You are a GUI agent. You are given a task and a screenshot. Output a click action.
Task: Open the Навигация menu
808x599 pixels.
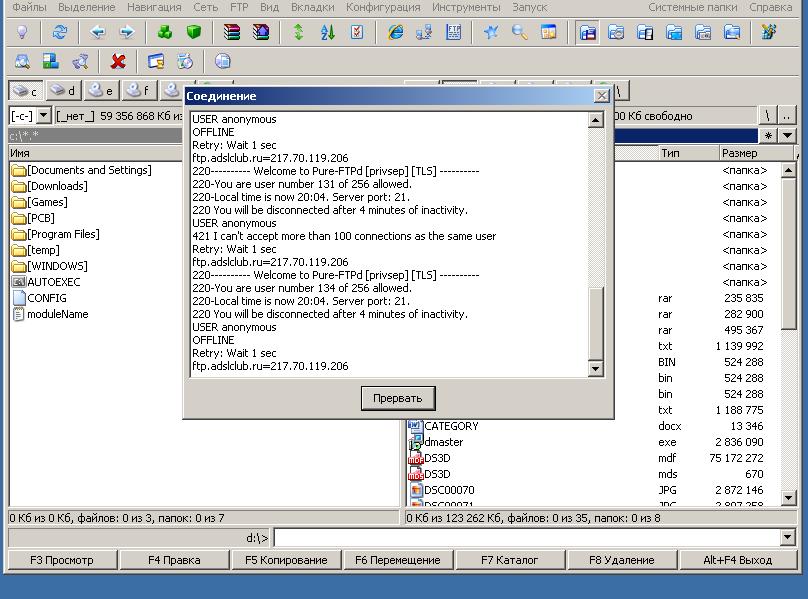(154, 7)
